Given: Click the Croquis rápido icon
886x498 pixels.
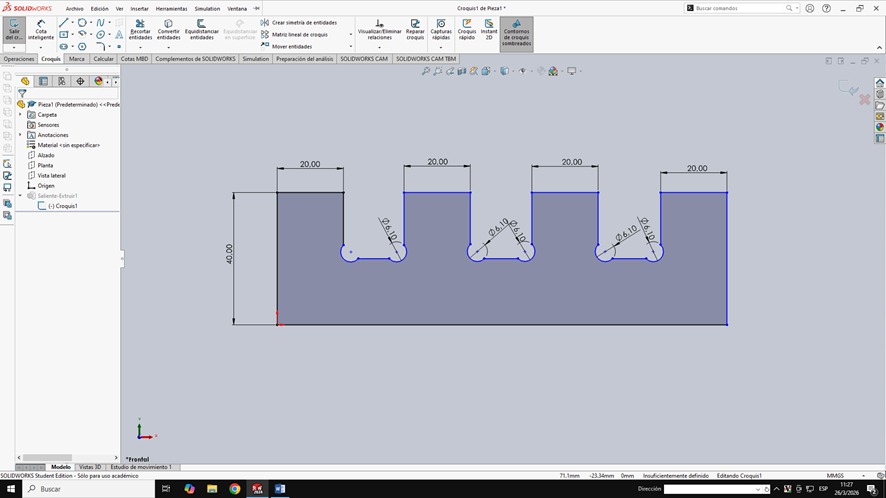Looking at the screenshot, I should coord(467,23).
